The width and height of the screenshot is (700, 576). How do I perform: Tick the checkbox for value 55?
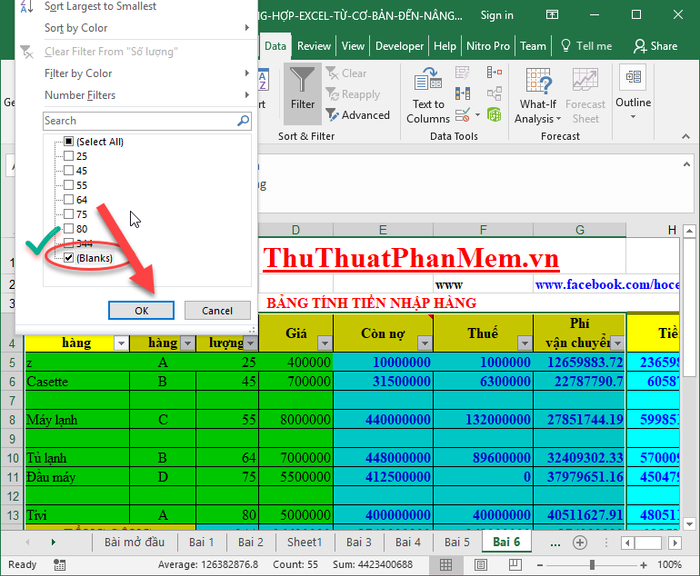(68, 186)
